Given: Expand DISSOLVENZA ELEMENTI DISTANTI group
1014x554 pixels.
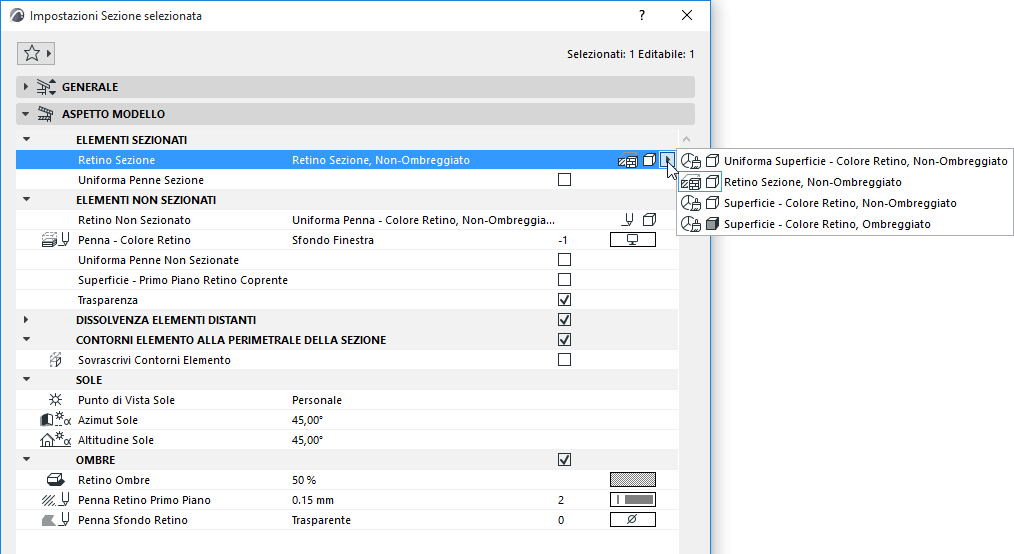Looking at the screenshot, I should [26, 319].
